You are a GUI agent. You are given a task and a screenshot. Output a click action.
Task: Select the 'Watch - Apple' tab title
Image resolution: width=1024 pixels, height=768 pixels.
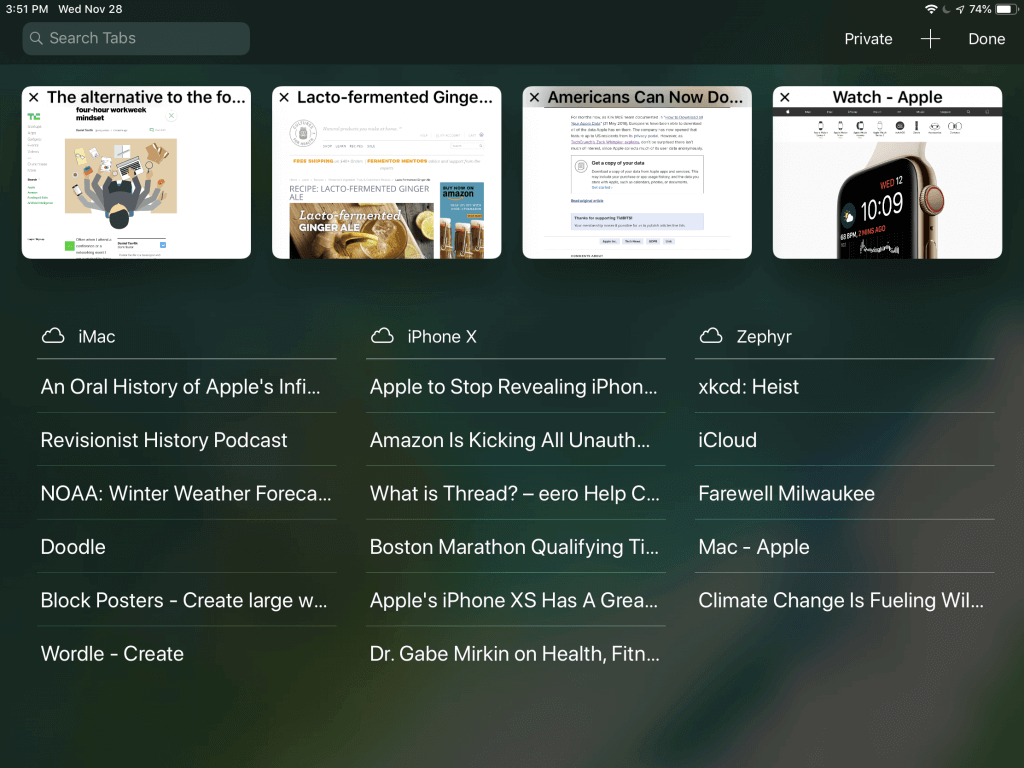888,97
